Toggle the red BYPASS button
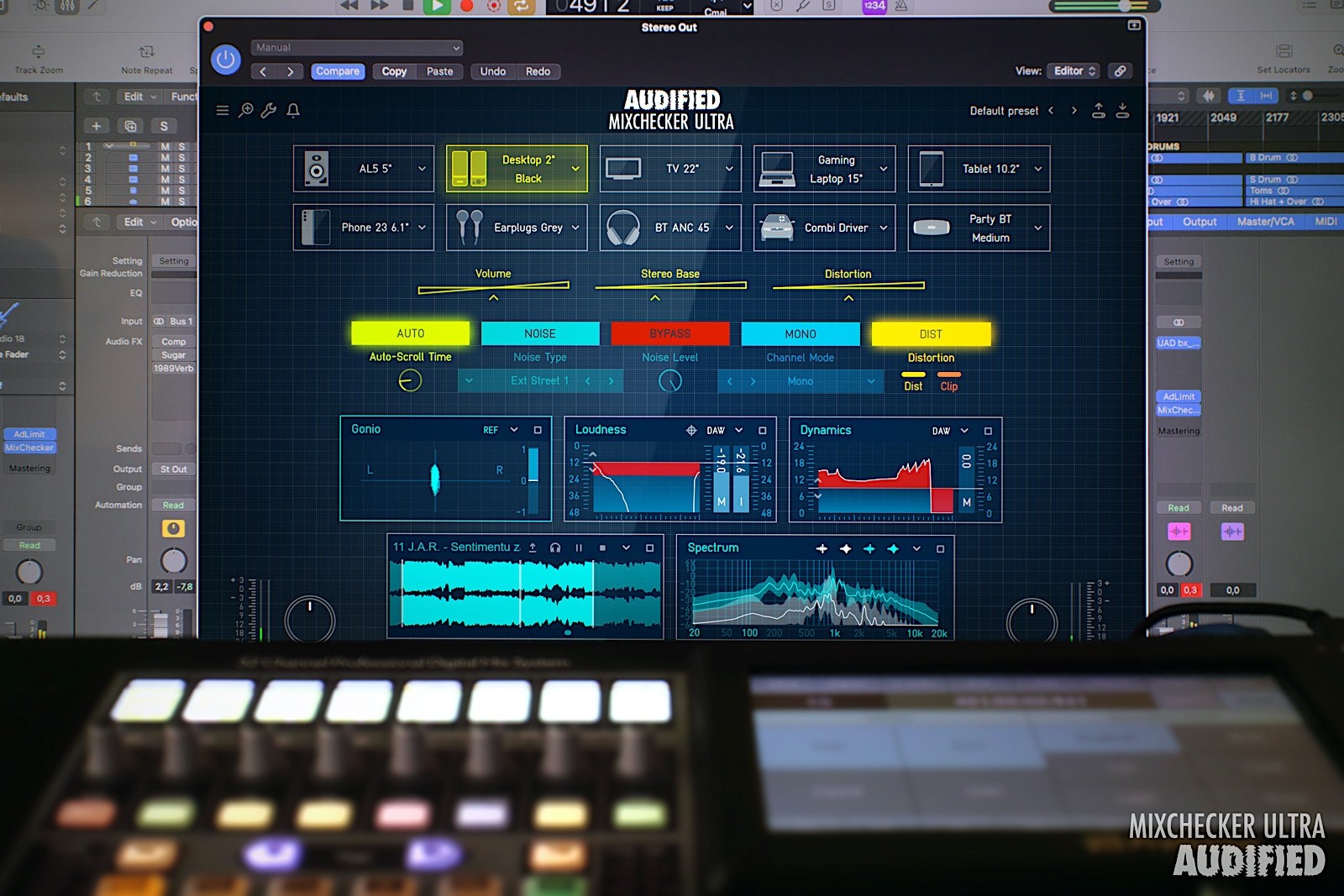The width and height of the screenshot is (1344, 896). pos(670,333)
